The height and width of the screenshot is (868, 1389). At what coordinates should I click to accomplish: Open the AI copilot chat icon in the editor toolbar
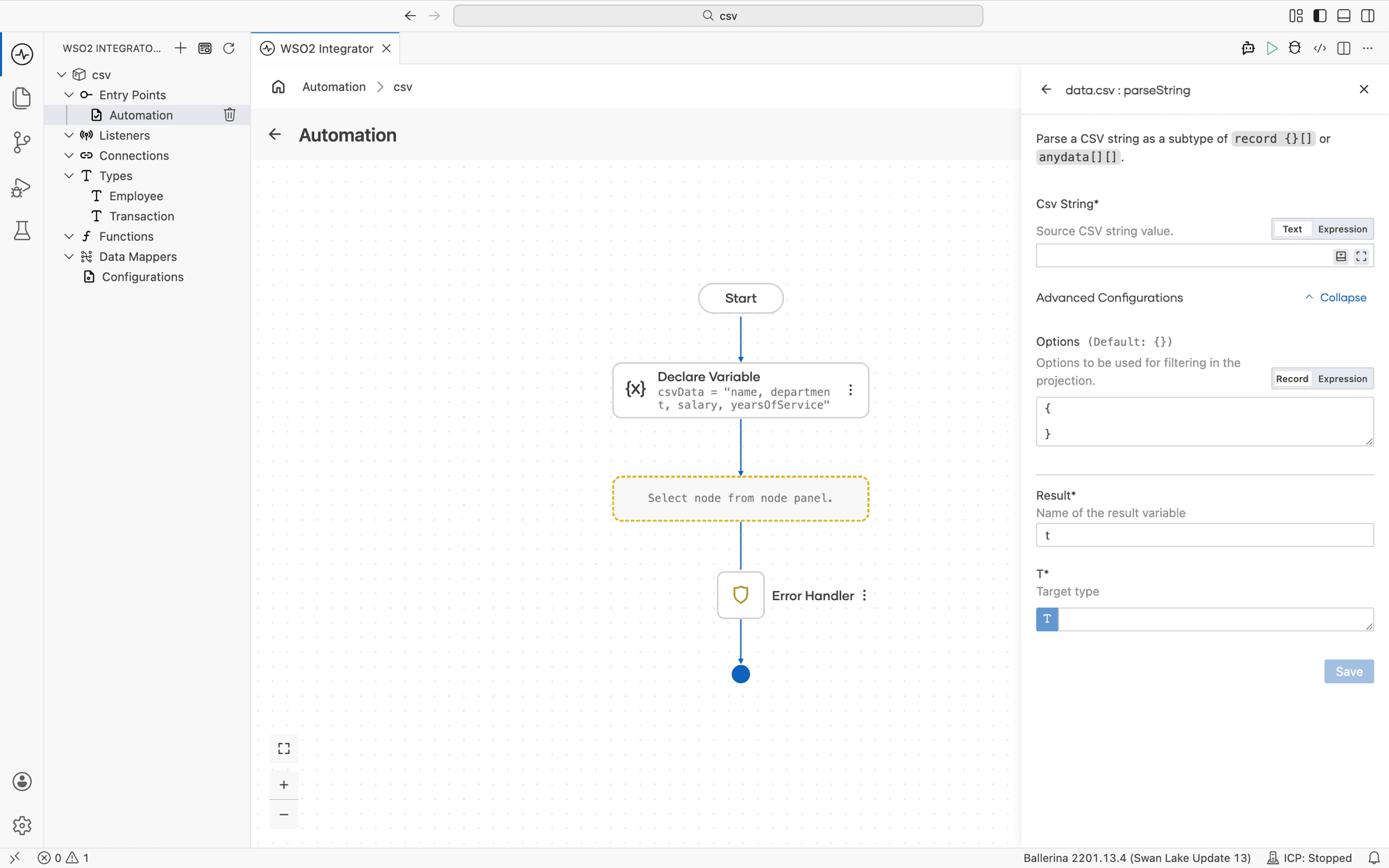pyautogui.click(x=1248, y=48)
